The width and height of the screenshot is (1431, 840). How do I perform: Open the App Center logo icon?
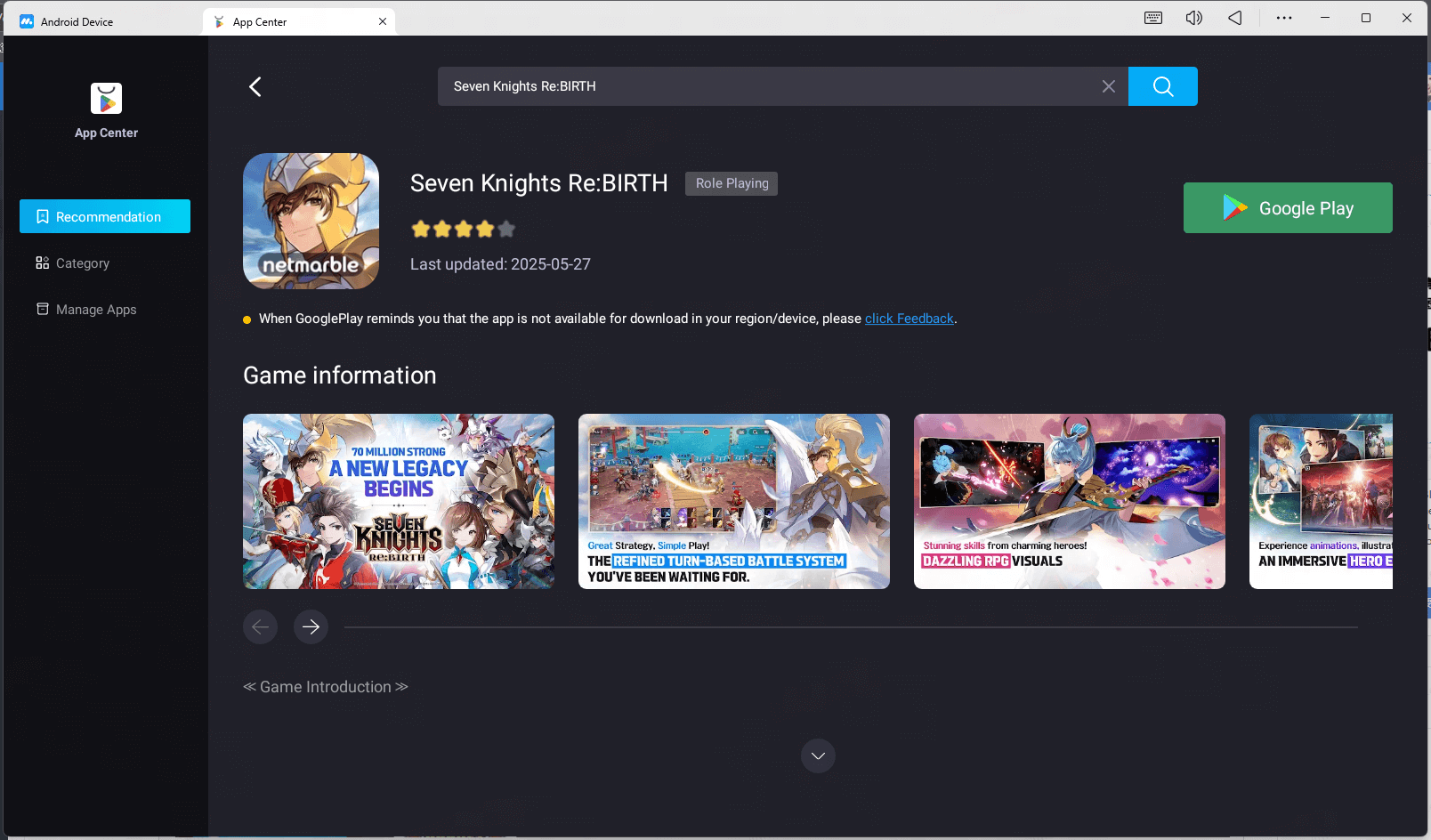[x=106, y=98]
